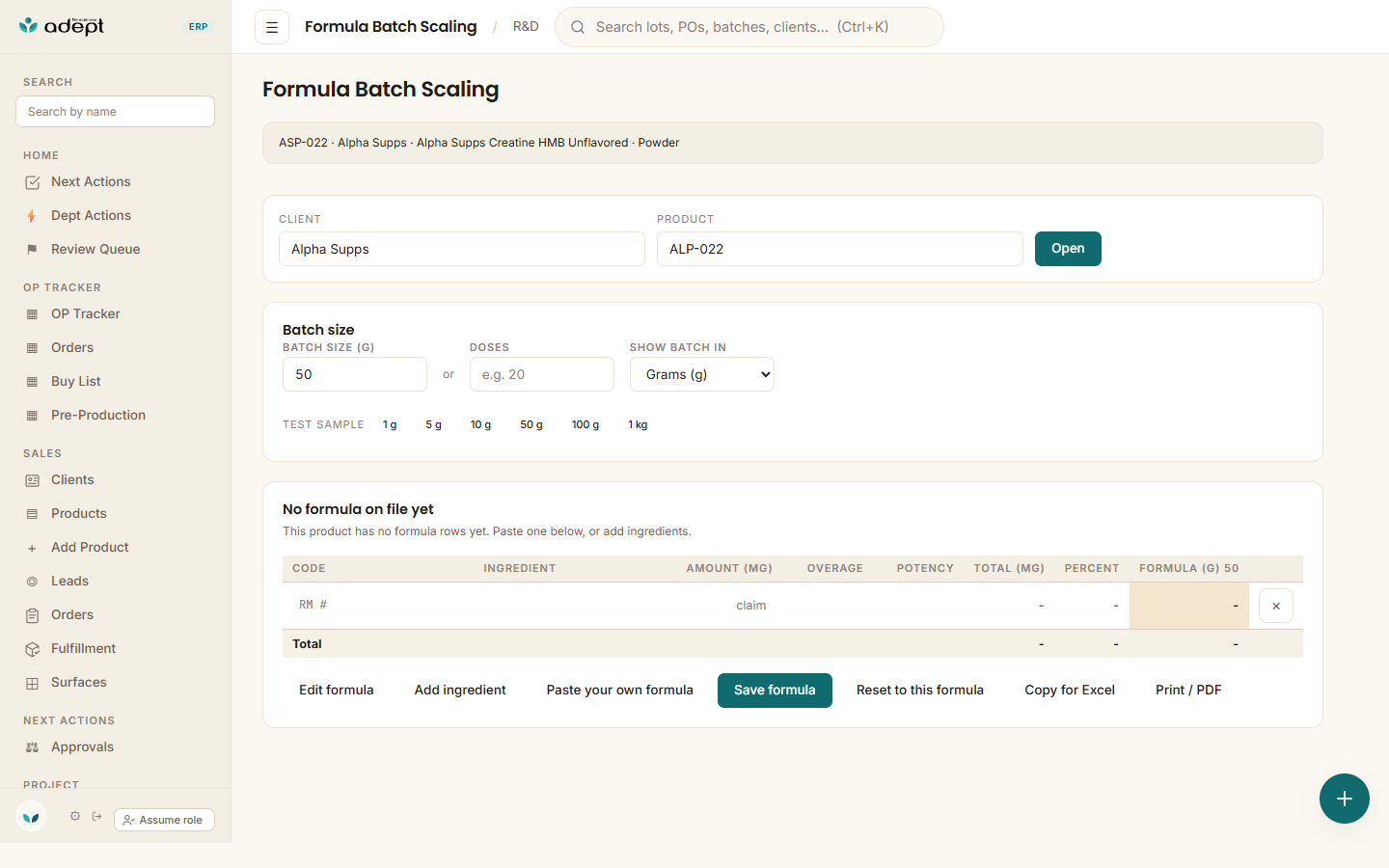This screenshot has height=868, width=1389.
Task: Focus the global search bar for lots and POs
Action: click(749, 27)
